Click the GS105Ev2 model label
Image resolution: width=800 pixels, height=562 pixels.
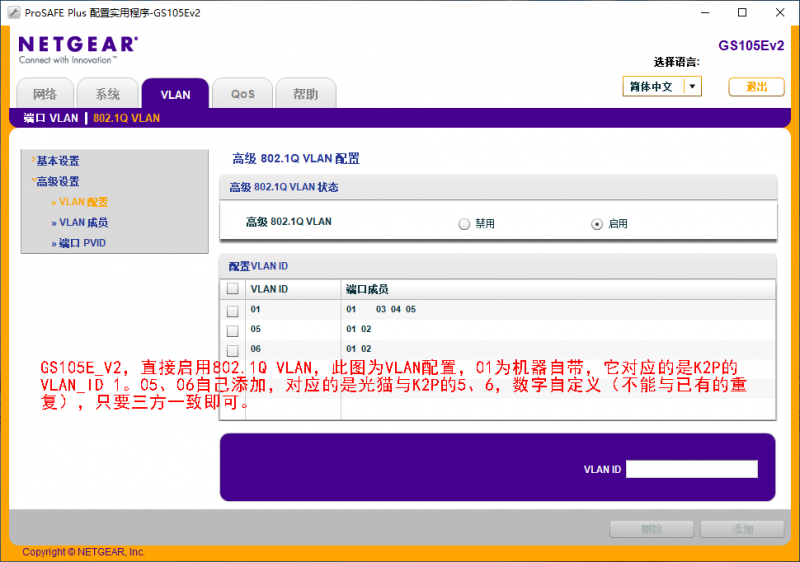pyautogui.click(x=751, y=46)
